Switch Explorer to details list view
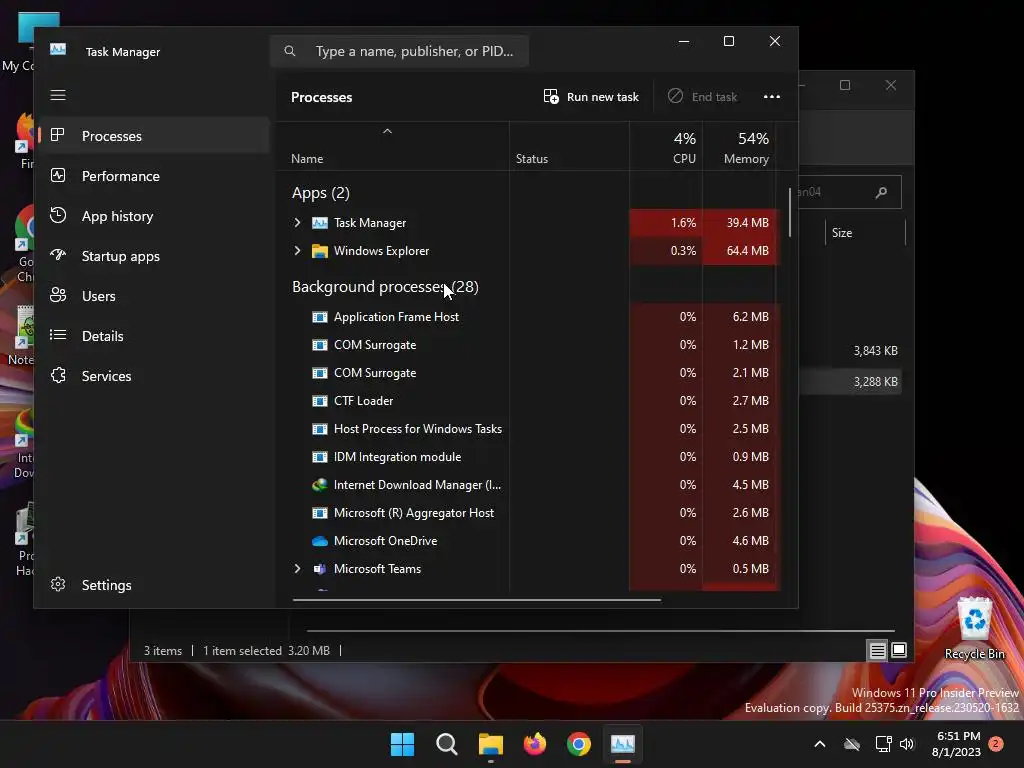The width and height of the screenshot is (1024, 768). pyautogui.click(x=877, y=650)
